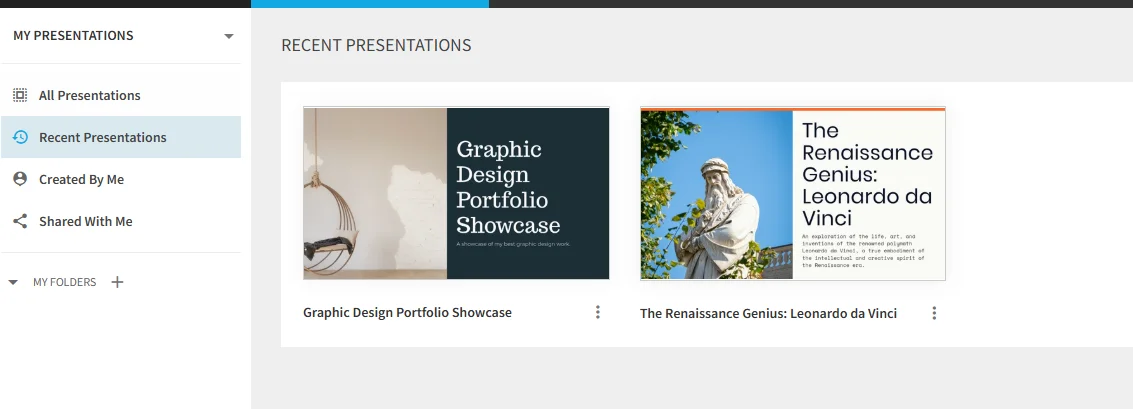Click the Recent Presentations page heading
Image resolution: width=1133 pixels, height=409 pixels.
(376, 45)
